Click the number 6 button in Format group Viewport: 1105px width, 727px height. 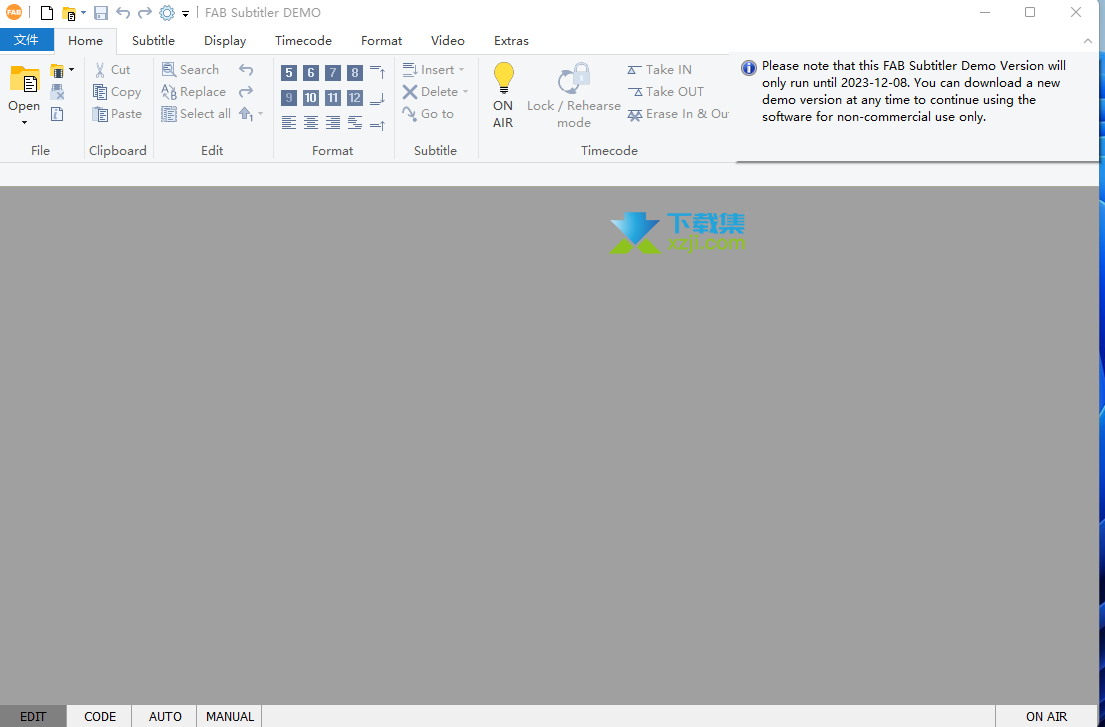[x=311, y=73]
